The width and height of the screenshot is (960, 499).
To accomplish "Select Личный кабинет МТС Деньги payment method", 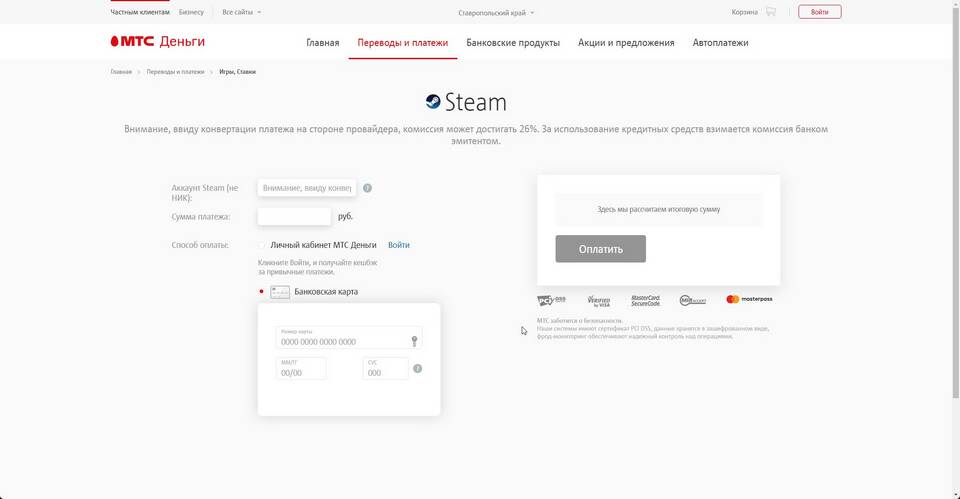I will [x=262, y=245].
